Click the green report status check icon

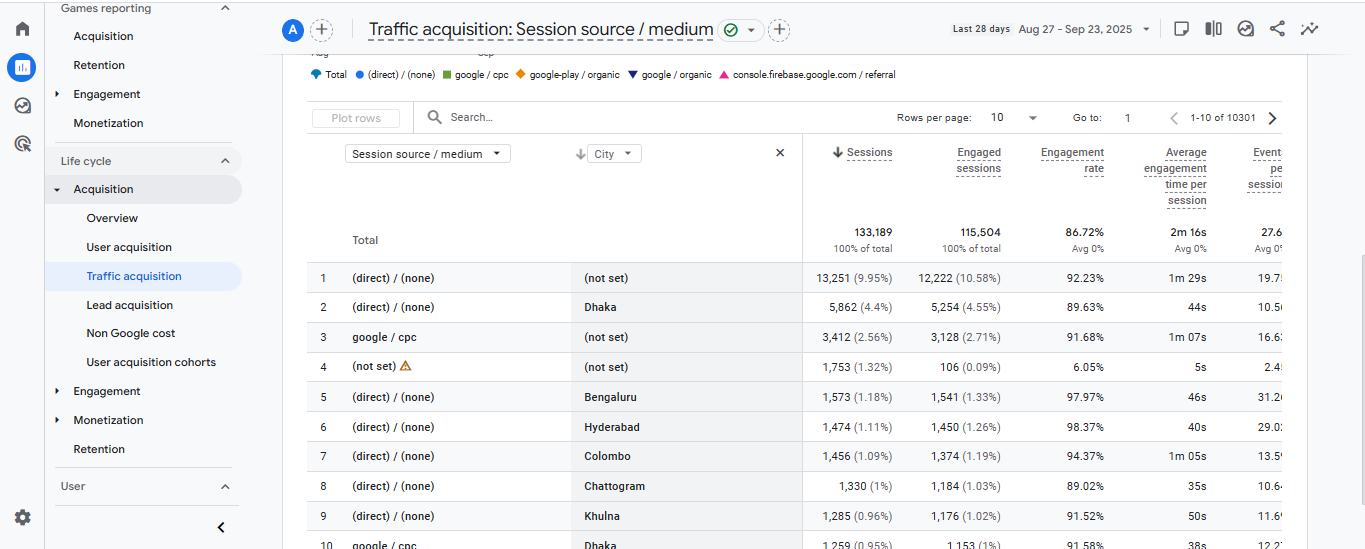[x=731, y=30]
